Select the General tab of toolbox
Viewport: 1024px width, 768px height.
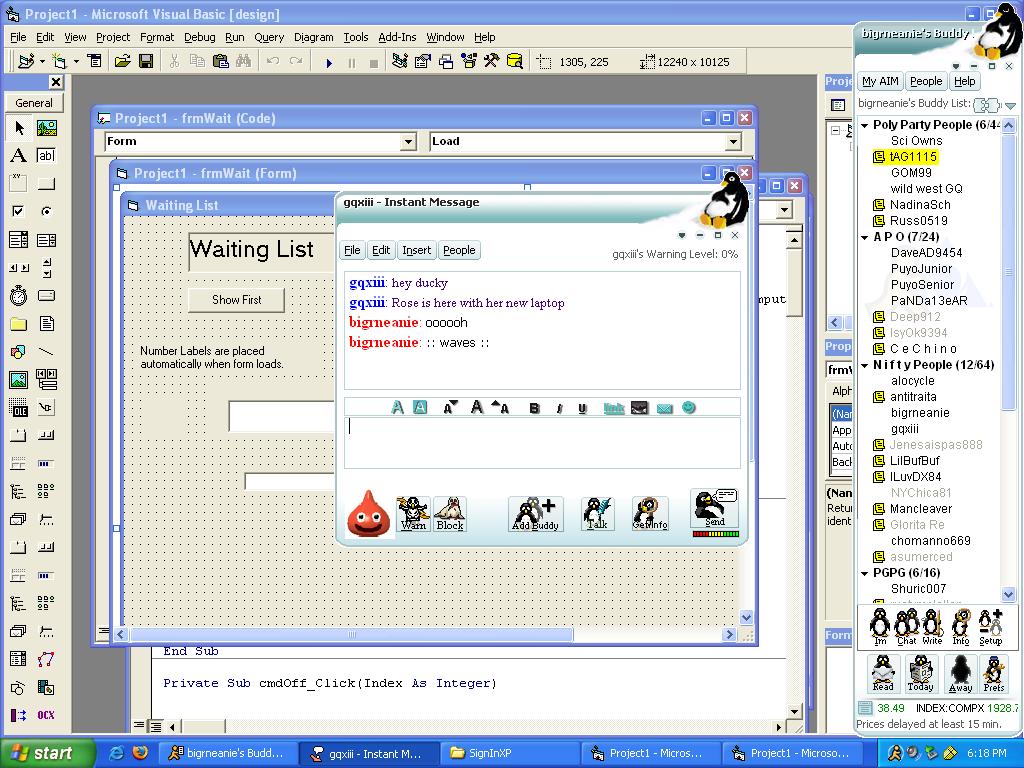[34, 103]
